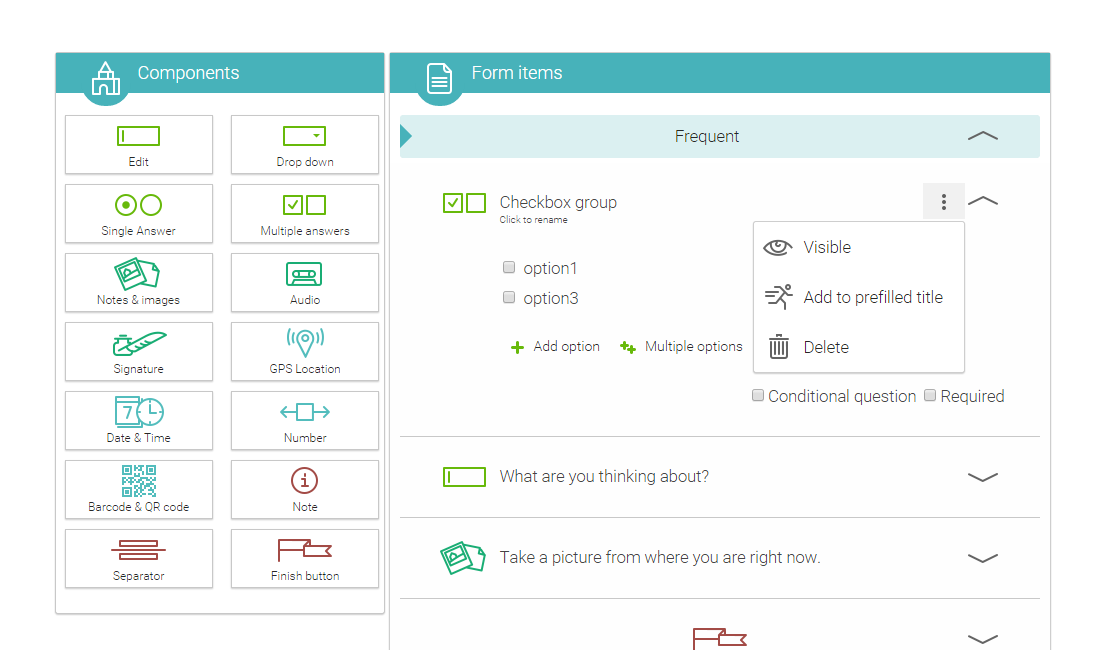Enable the Conditional question checkbox

[x=757, y=395]
